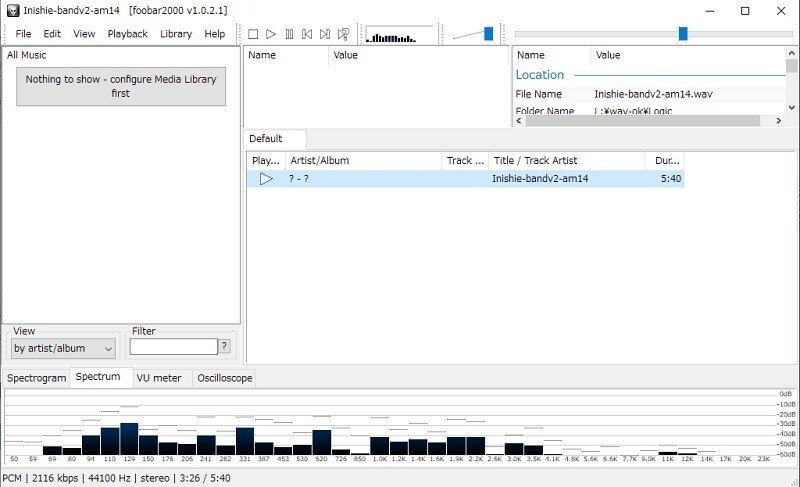800x487 pixels.
Task: Click the Name header in right properties panel
Action: [531, 55]
